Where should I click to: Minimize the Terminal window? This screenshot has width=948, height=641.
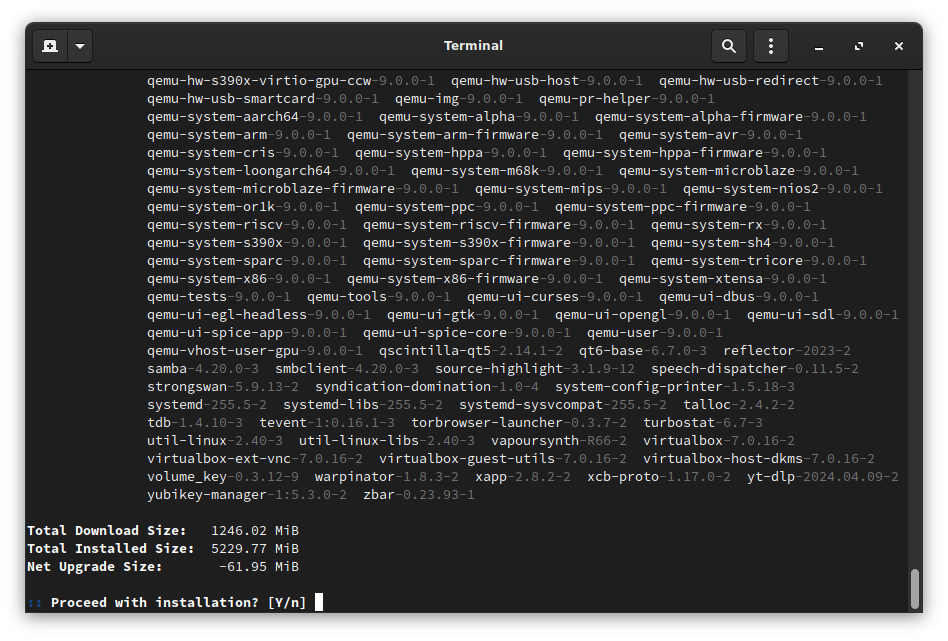(x=819, y=46)
